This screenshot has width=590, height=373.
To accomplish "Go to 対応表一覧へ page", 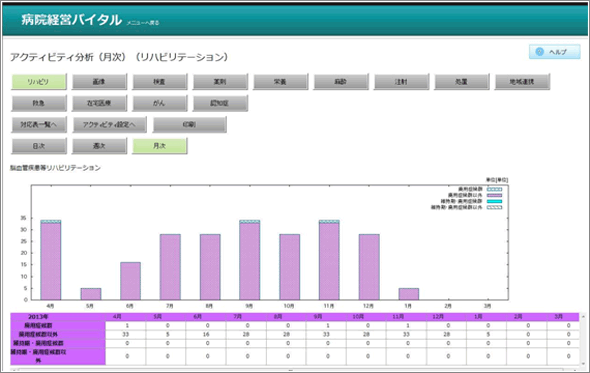I will coord(39,125).
